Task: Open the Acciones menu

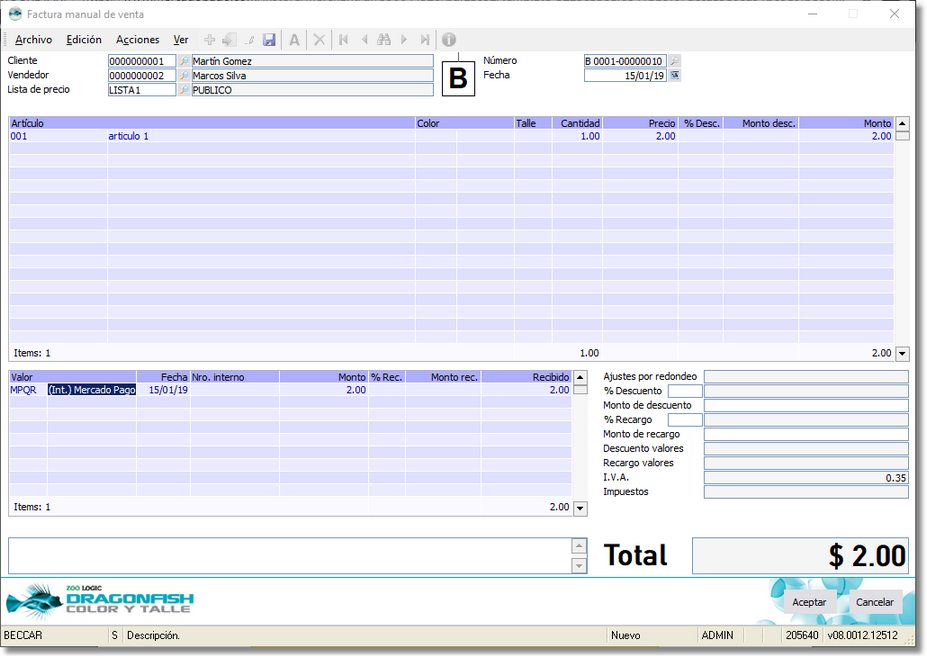Action: pyautogui.click(x=138, y=40)
